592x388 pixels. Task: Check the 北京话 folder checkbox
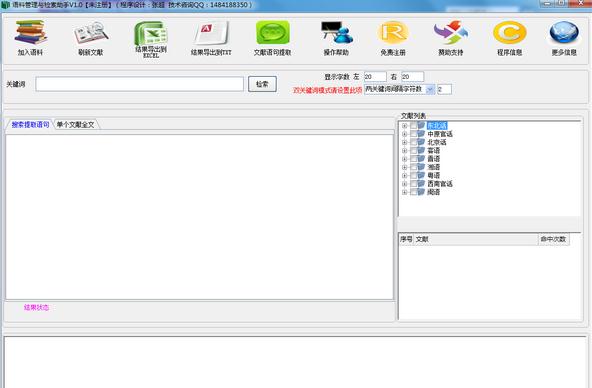413,142
